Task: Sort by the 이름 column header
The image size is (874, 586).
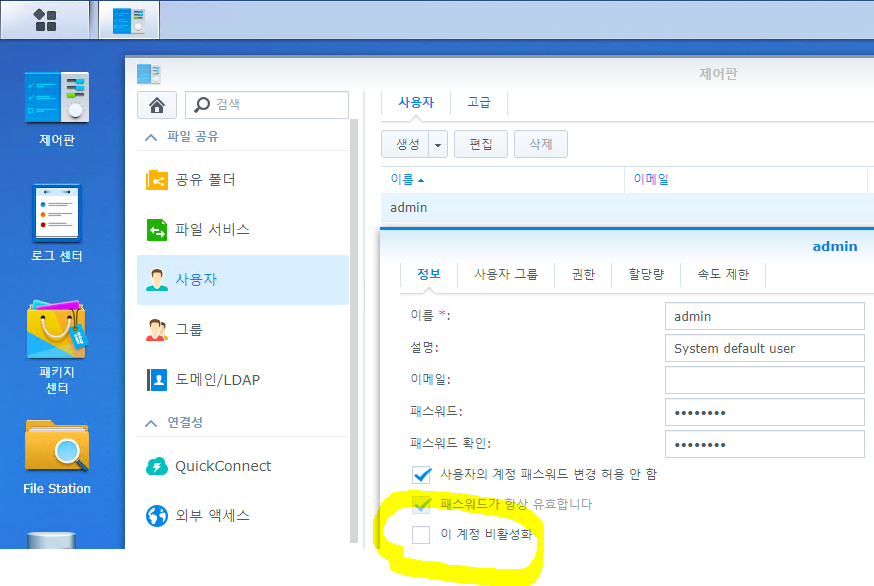Action: 502,180
